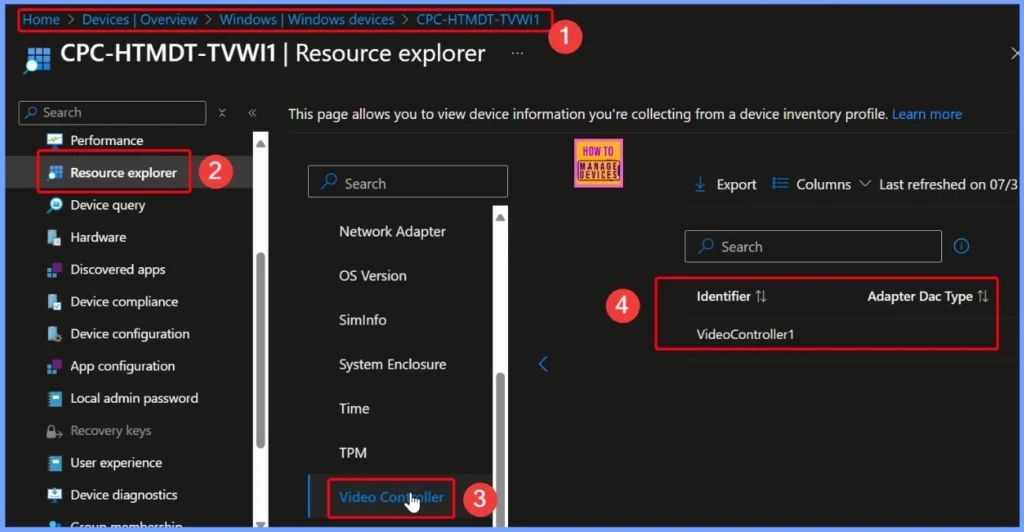Viewport: 1024px width, 532px height.
Task: Click the Resource explorer sidebar icon
Action: [x=56, y=172]
